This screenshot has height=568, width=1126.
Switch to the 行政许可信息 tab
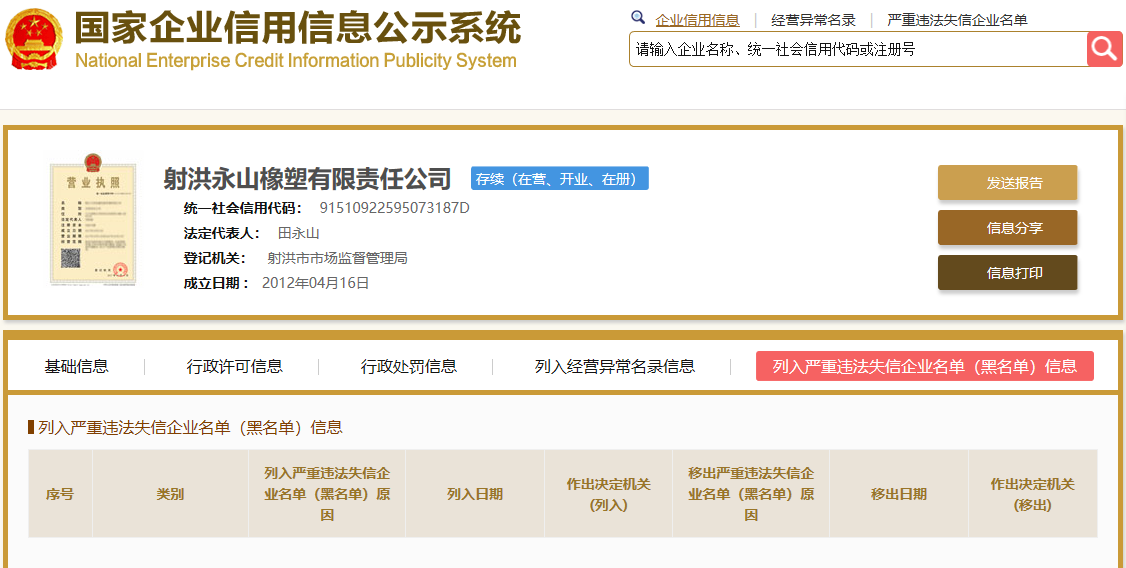tap(234, 366)
